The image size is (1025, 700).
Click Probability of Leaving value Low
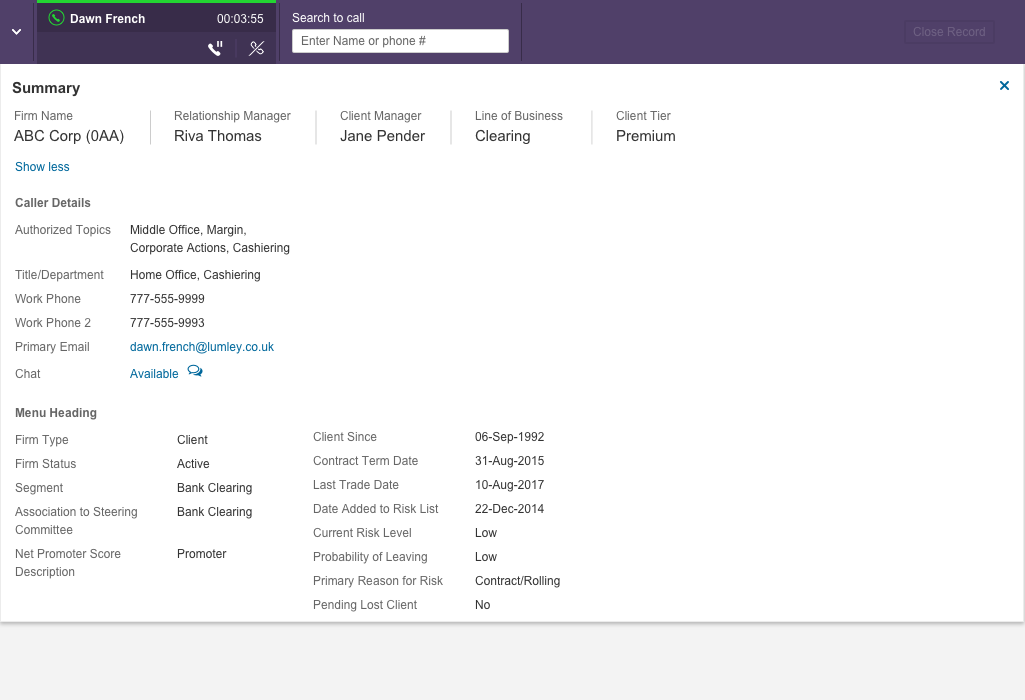coord(486,558)
